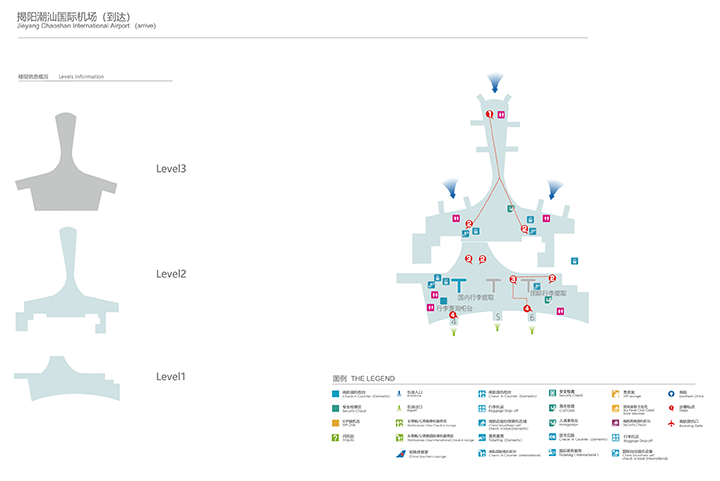This screenshot has height=481, width=720.
Task: Click the green Inquiry question mark legend icon
Action: pyautogui.click(x=337, y=437)
